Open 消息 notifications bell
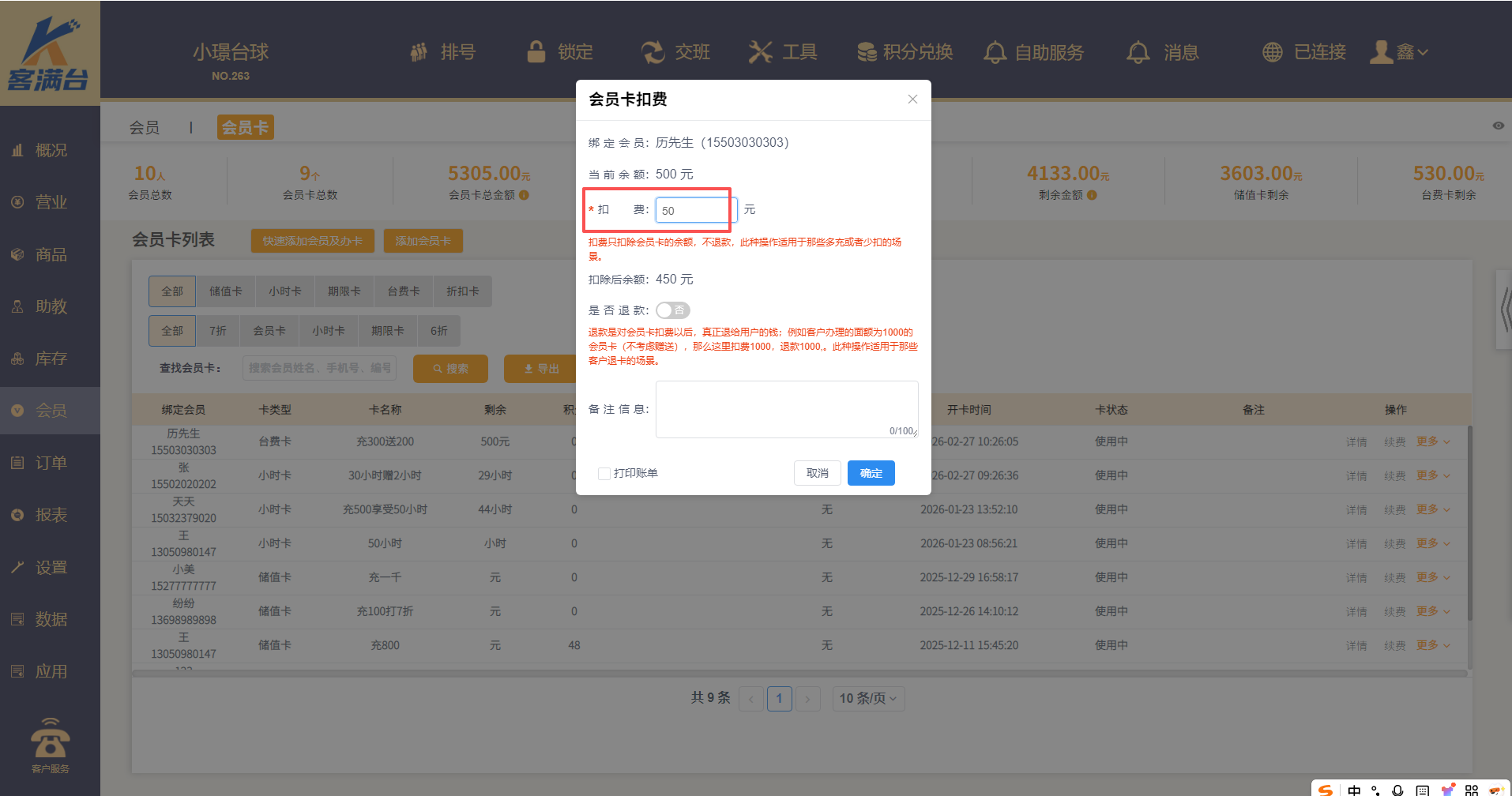Image resolution: width=1512 pixels, height=796 pixels. (x=1138, y=52)
